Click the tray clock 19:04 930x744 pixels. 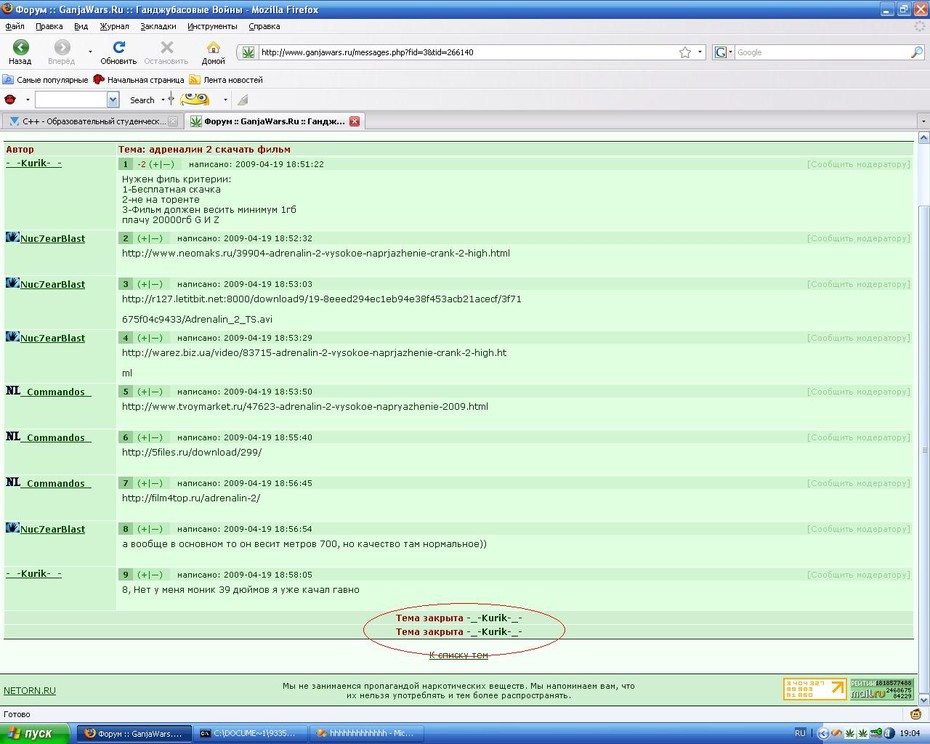coord(910,733)
